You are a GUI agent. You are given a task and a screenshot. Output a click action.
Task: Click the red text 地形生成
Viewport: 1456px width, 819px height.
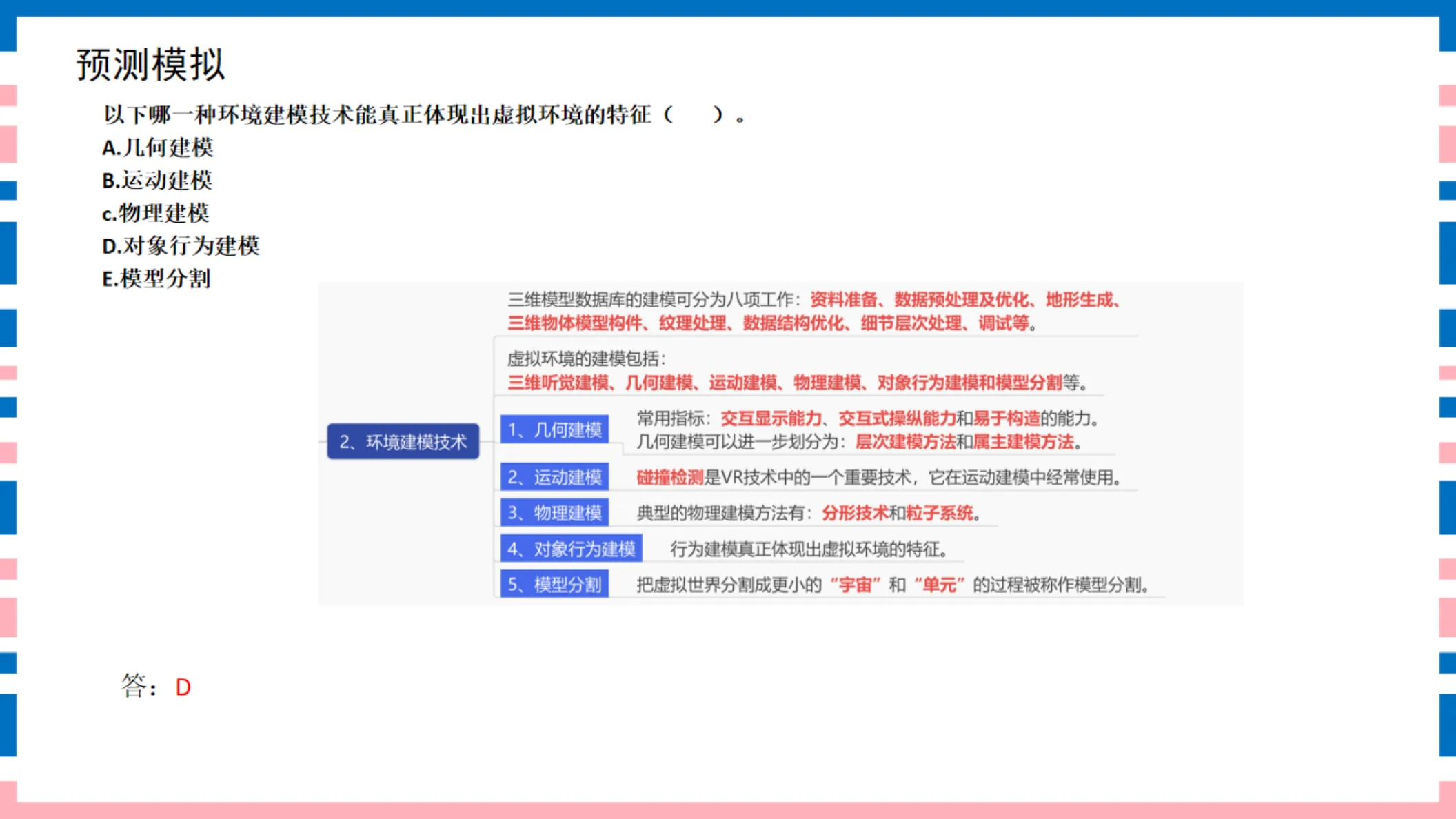[1079, 300]
